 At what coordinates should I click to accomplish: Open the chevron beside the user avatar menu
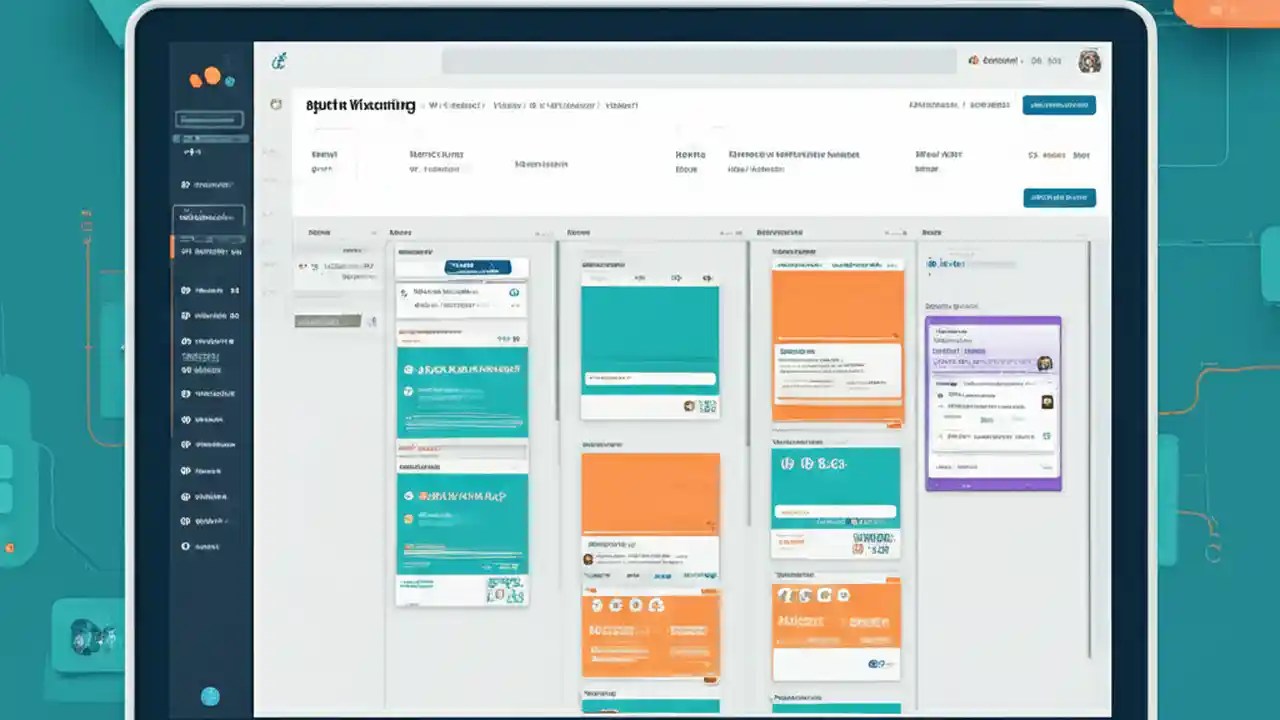(1020, 61)
